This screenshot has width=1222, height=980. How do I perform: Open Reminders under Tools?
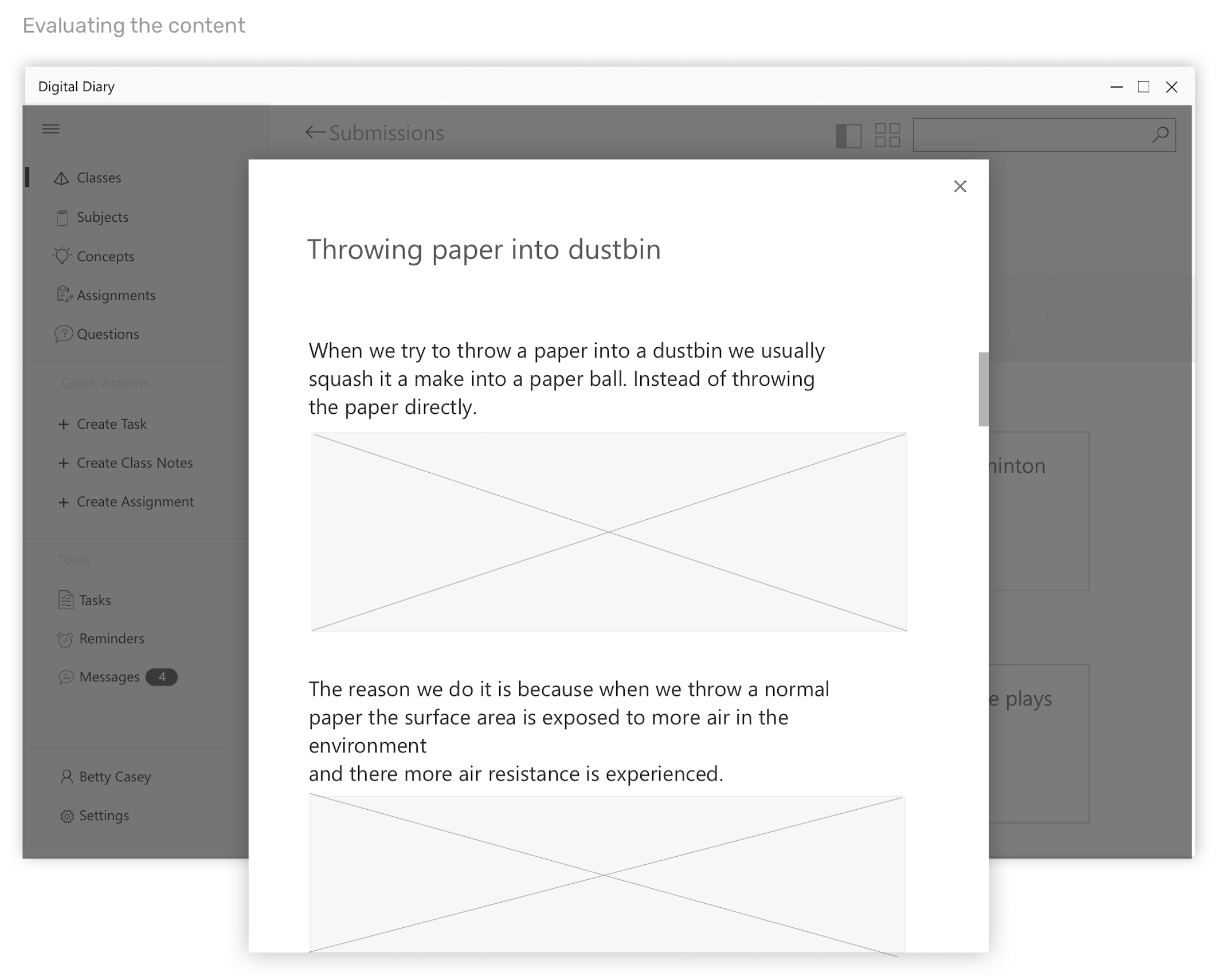(111, 638)
